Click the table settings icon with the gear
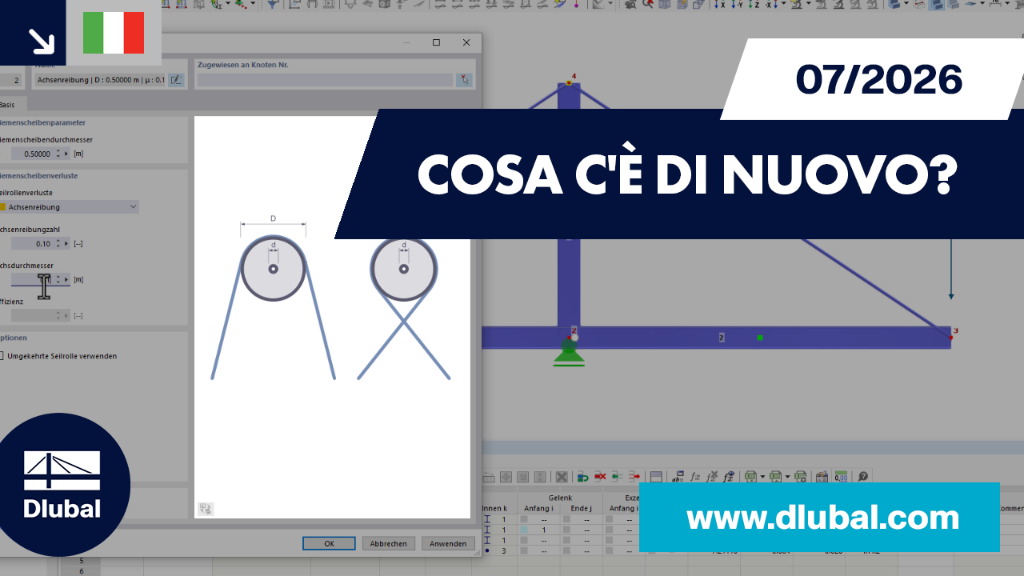 coord(800,477)
